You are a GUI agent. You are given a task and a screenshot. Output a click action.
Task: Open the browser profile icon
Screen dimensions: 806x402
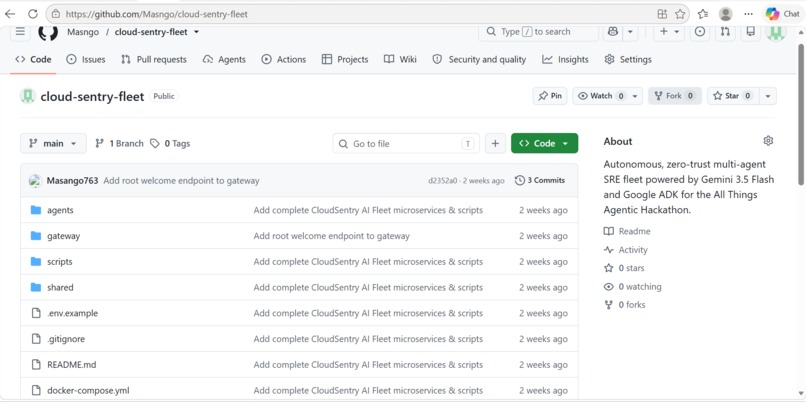[725, 14]
